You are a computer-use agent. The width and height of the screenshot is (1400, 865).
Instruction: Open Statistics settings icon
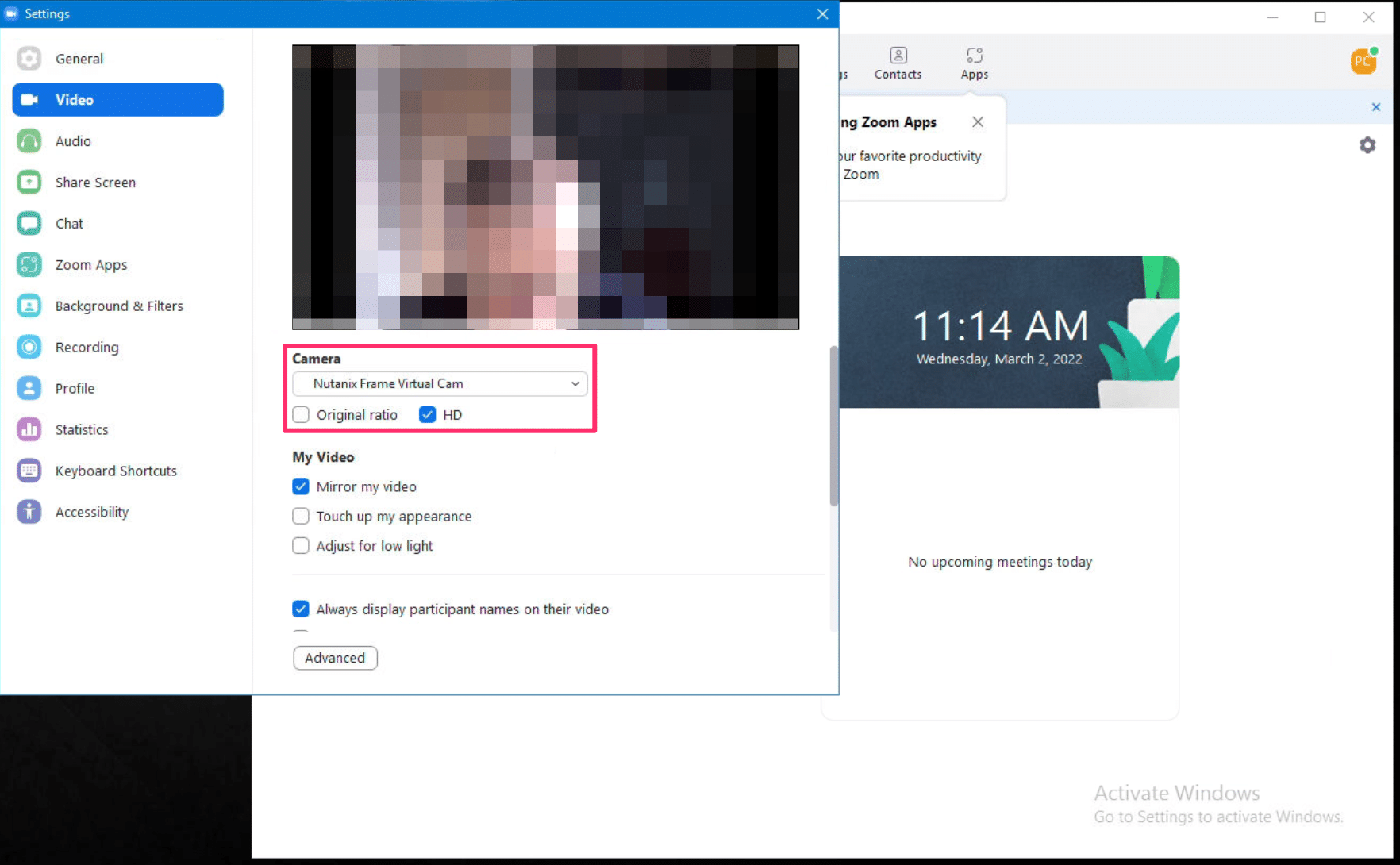[x=29, y=429]
